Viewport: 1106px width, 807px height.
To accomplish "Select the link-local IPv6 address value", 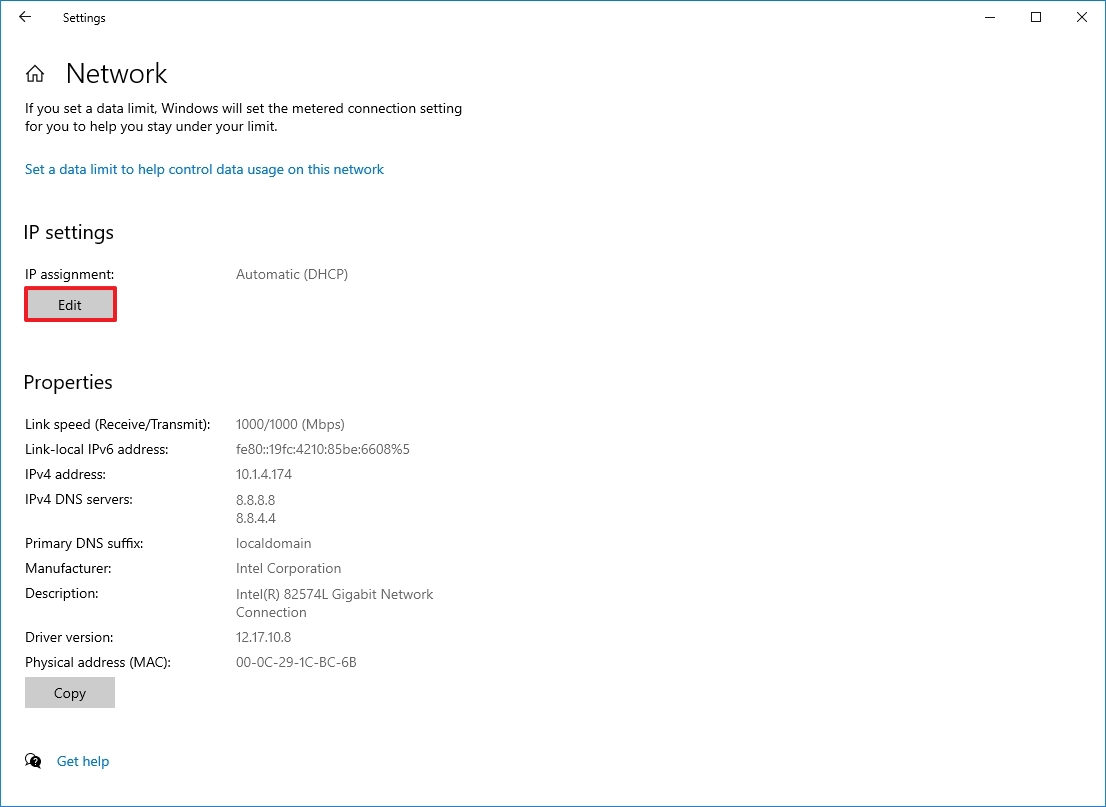I will pos(322,449).
